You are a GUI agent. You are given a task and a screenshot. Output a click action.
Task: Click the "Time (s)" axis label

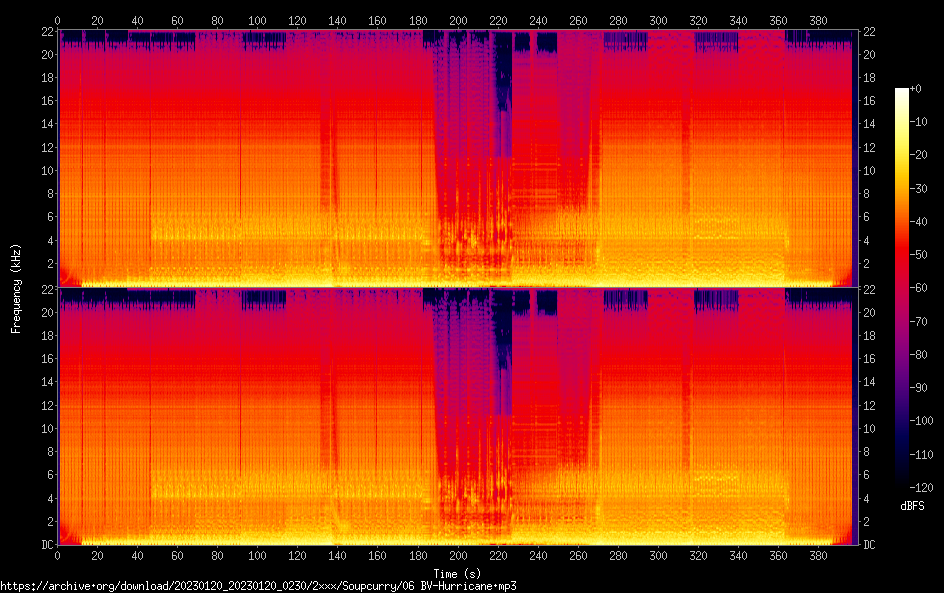[x=458, y=573]
